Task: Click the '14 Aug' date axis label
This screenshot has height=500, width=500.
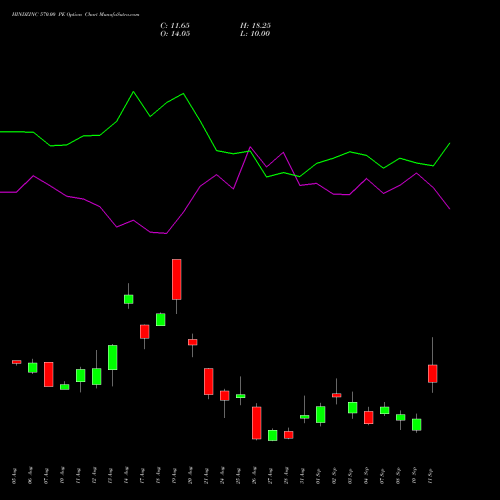Action: pyautogui.click(x=126, y=476)
